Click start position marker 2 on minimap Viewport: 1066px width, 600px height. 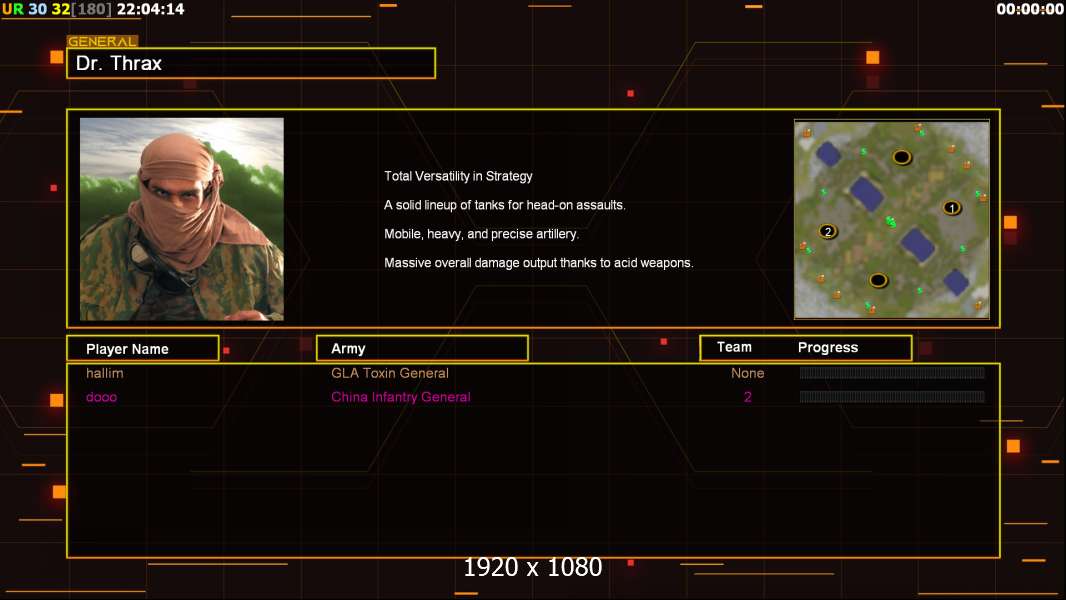[827, 232]
